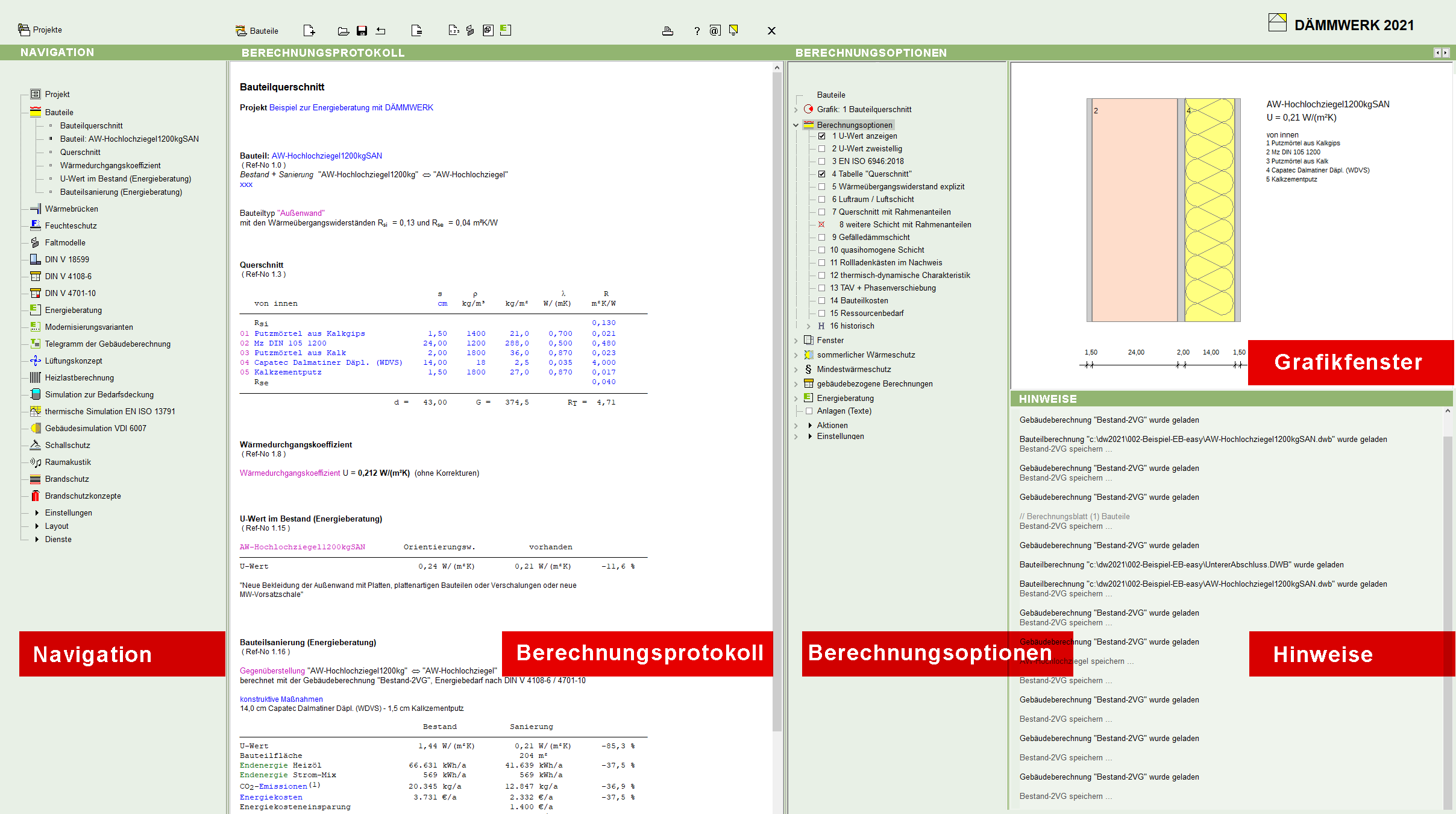Expand Grafik: 1 Bauteilquerschnitt node
This screenshot has width=1456, height=814.
pos(796,110)
